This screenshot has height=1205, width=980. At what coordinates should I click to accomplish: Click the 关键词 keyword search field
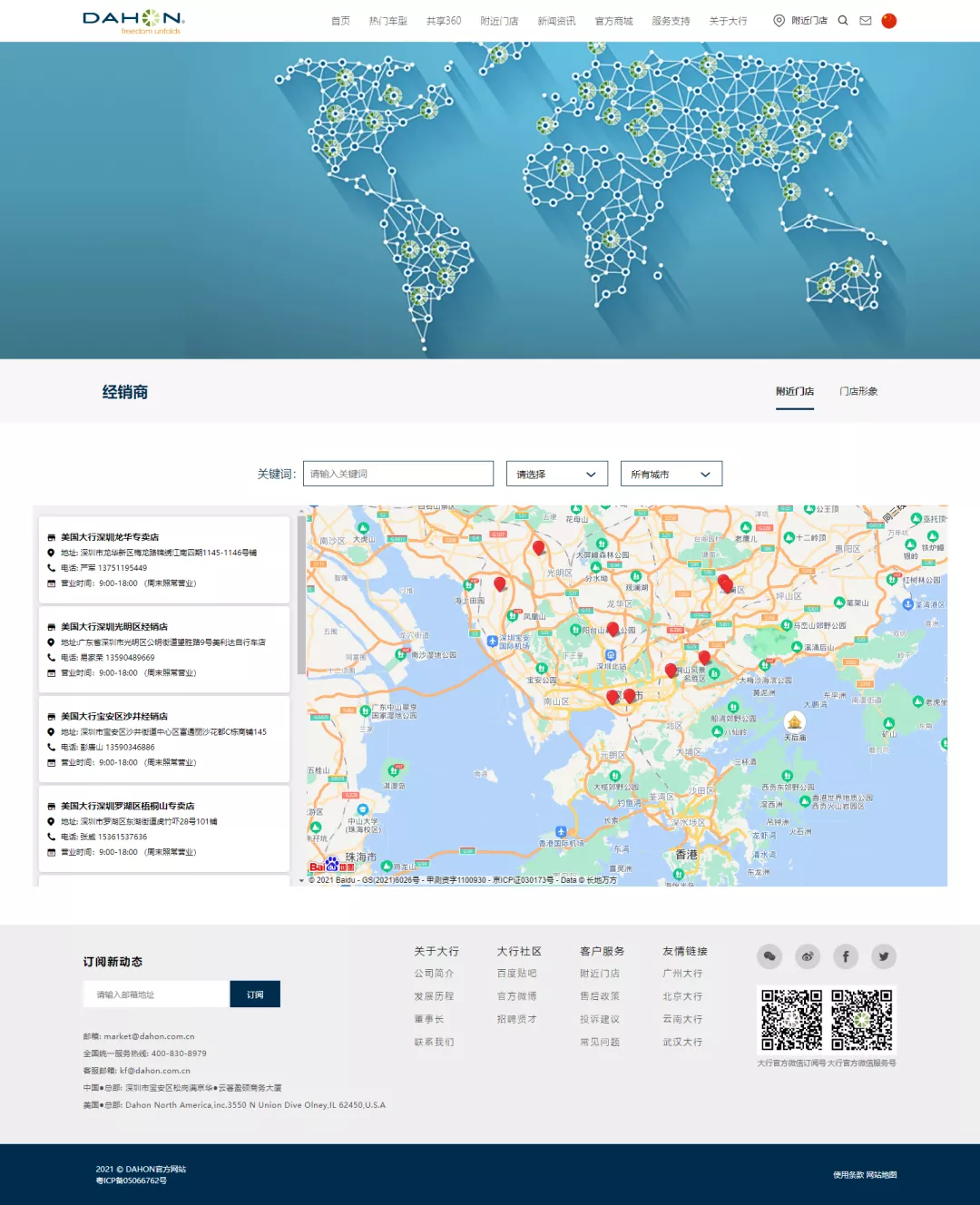[x=397, y=474]
